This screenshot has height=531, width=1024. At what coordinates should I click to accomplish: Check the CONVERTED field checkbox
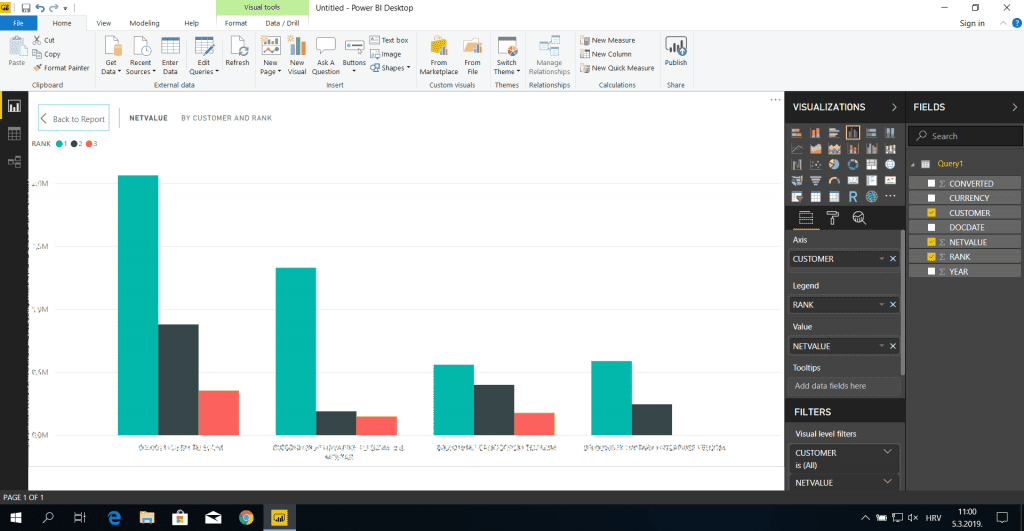pyautogui.click(x=932, y=184)
